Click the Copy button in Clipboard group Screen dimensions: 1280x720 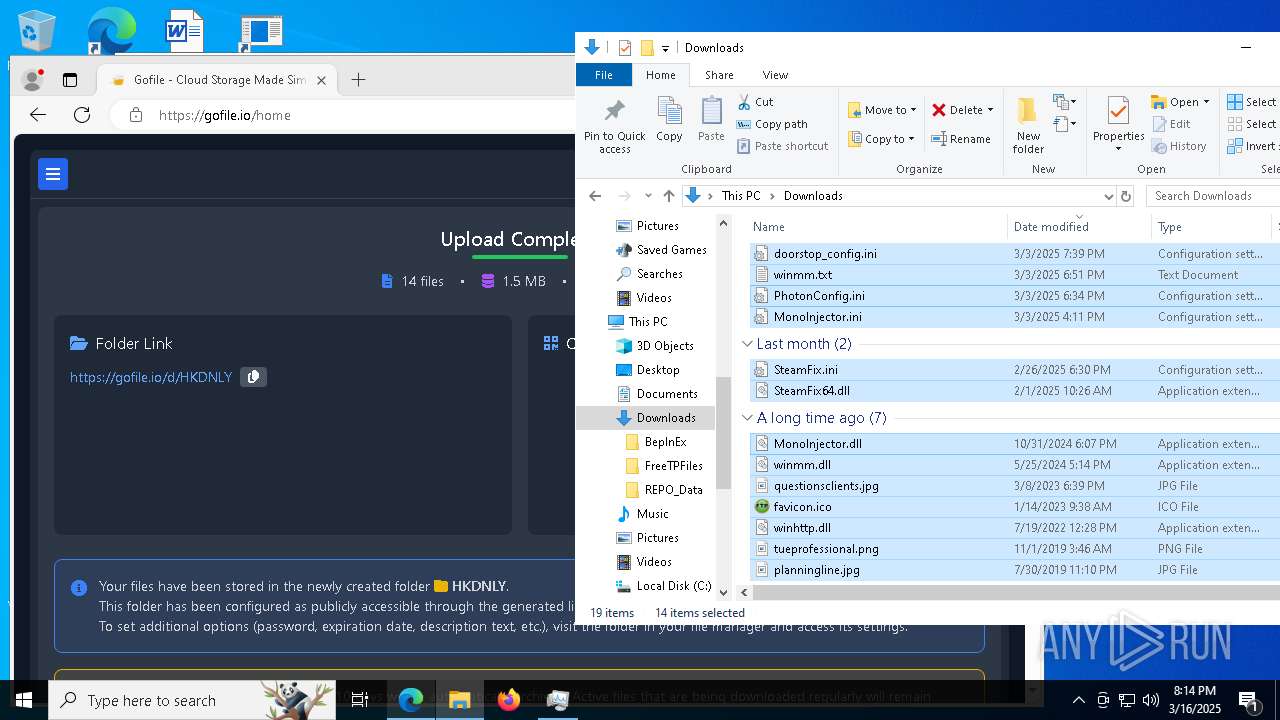tap(669, 120)
